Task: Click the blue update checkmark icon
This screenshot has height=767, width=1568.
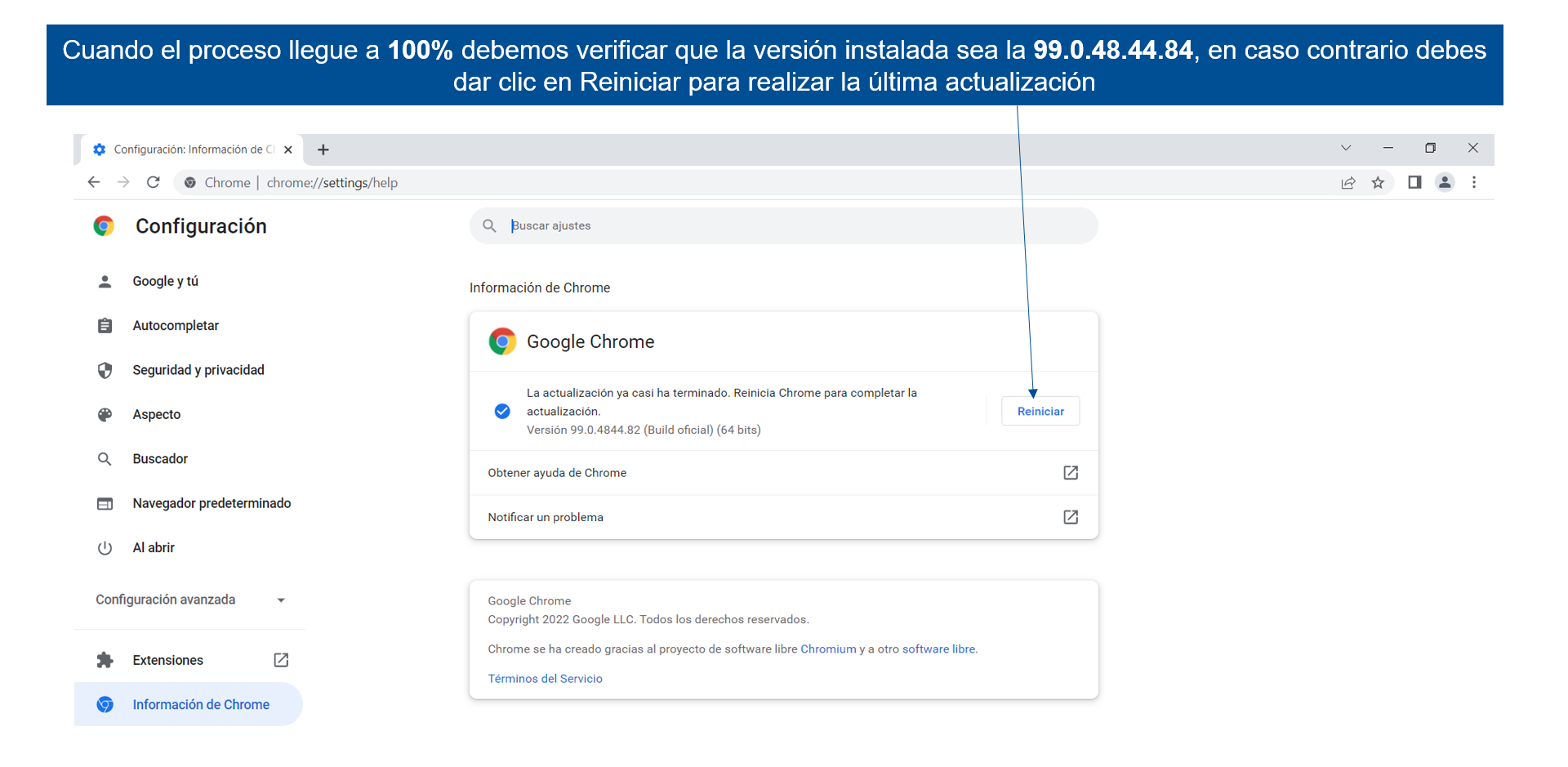Action: coord(502,411)
